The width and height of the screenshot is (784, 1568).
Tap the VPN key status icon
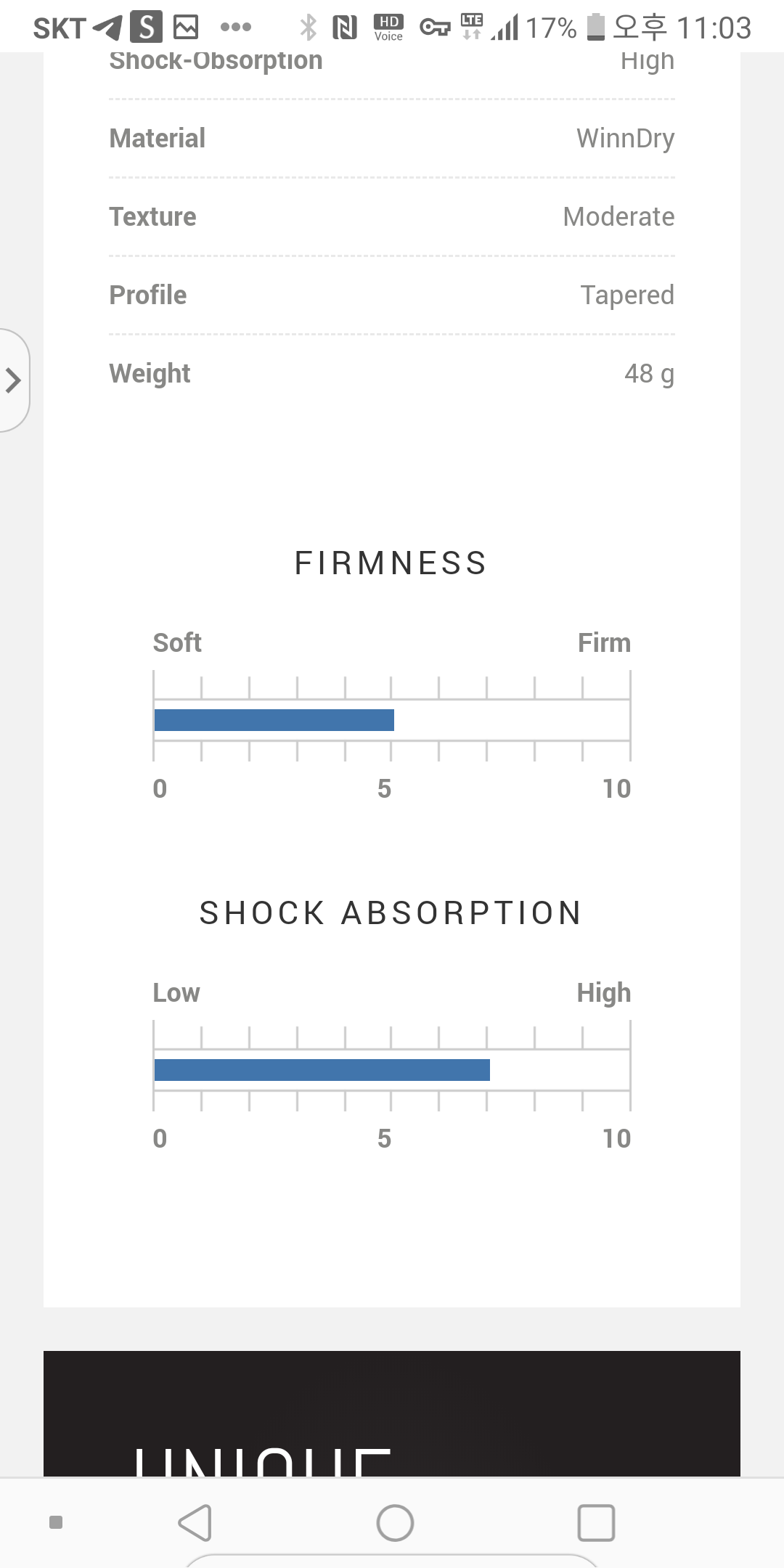435,28
